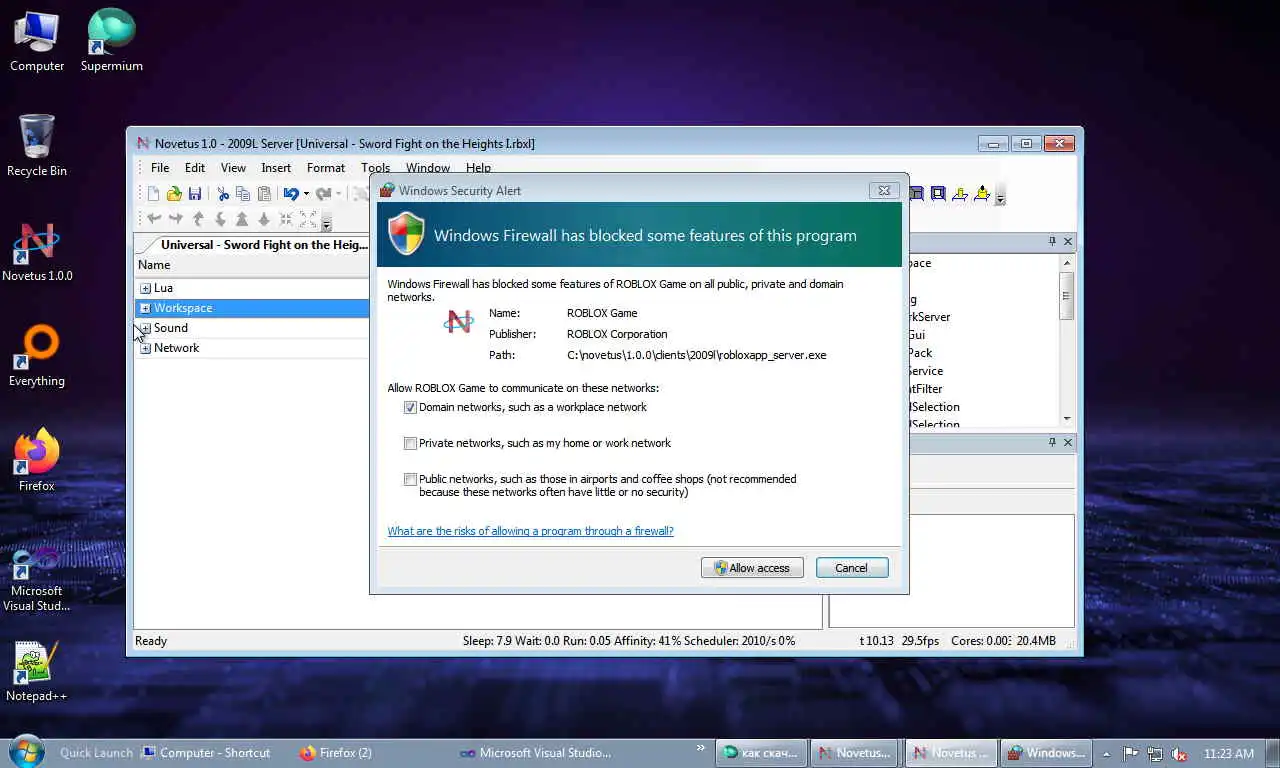
Task: Select the Network item in the tree
Action: click(176, 348)
